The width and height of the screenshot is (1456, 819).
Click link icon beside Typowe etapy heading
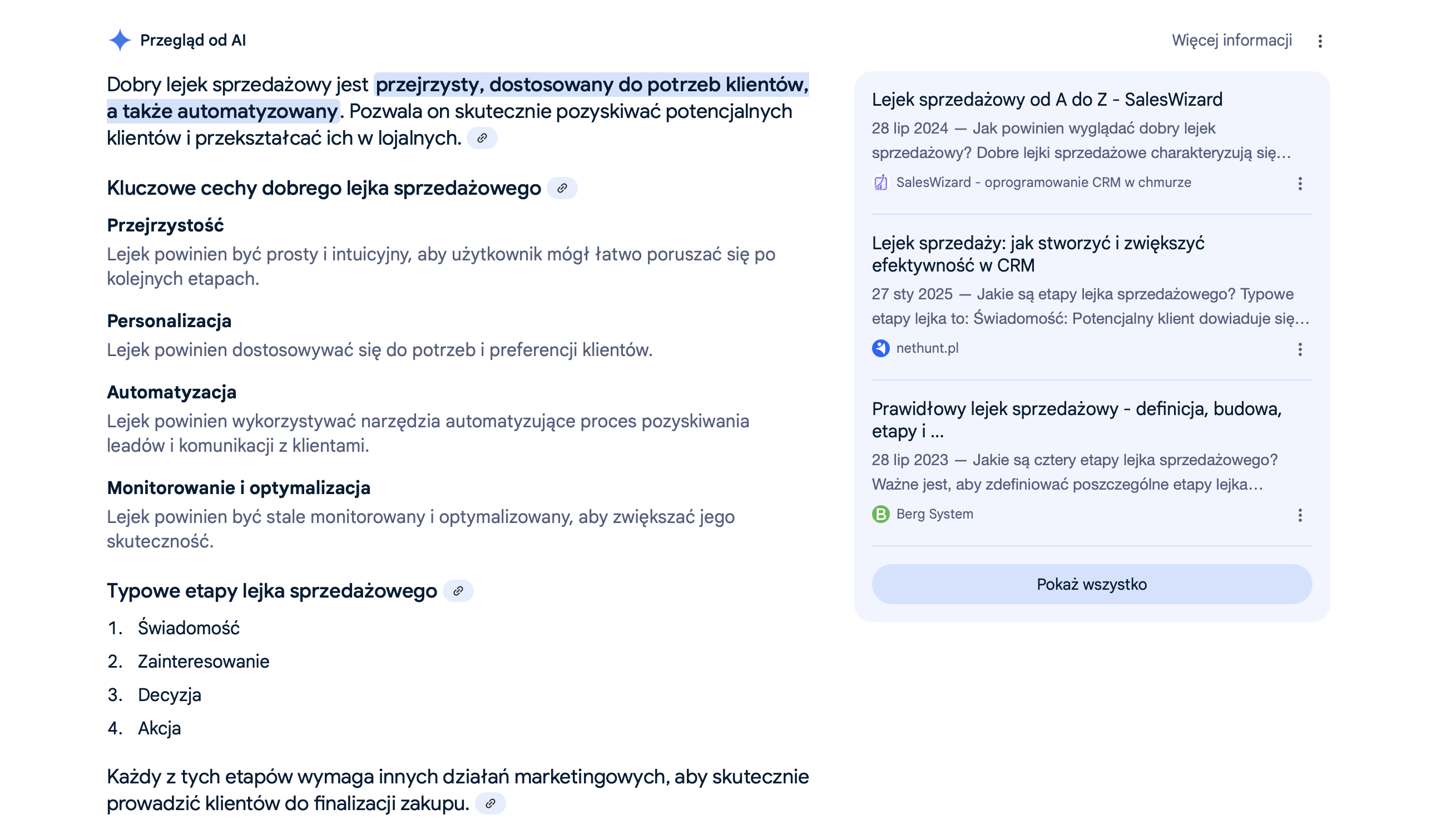point(458,591)
